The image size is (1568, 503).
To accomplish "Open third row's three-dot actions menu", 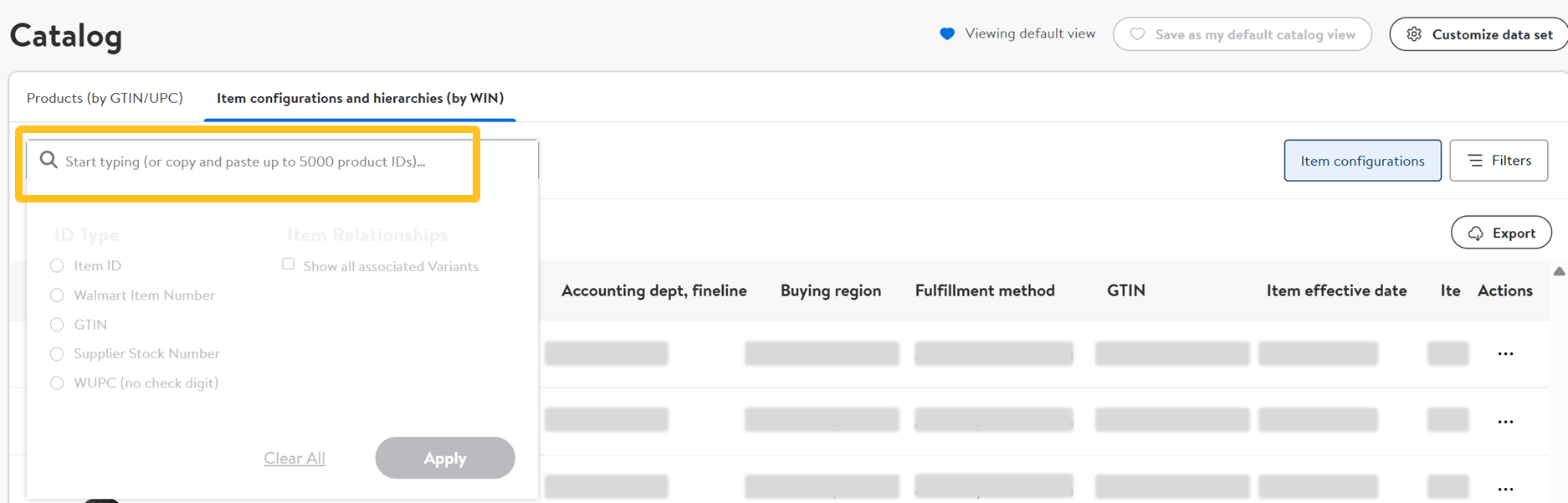I will tap(1505, 489).
